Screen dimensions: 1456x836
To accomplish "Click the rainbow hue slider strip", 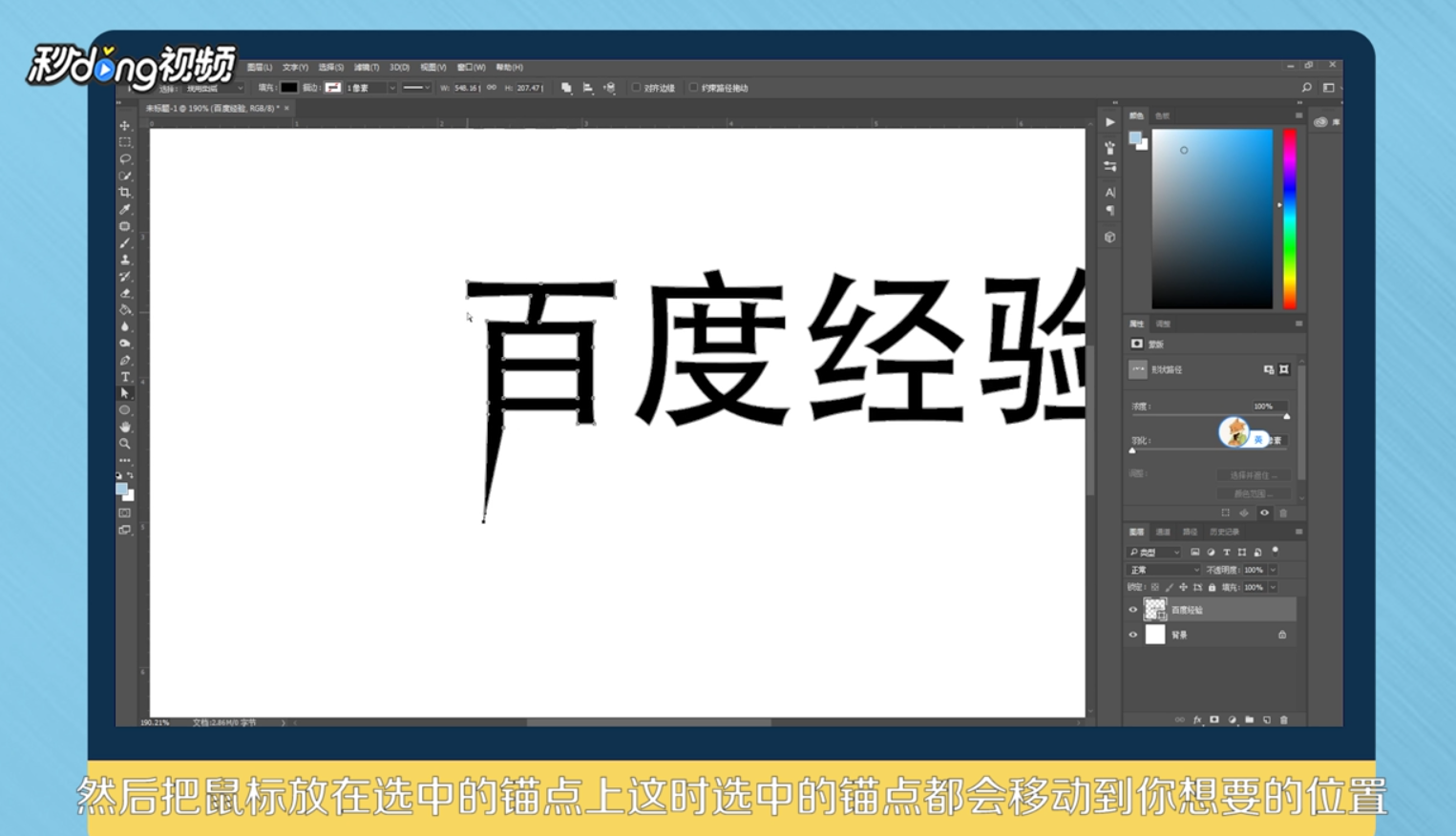I will [x=1290, y=219].
